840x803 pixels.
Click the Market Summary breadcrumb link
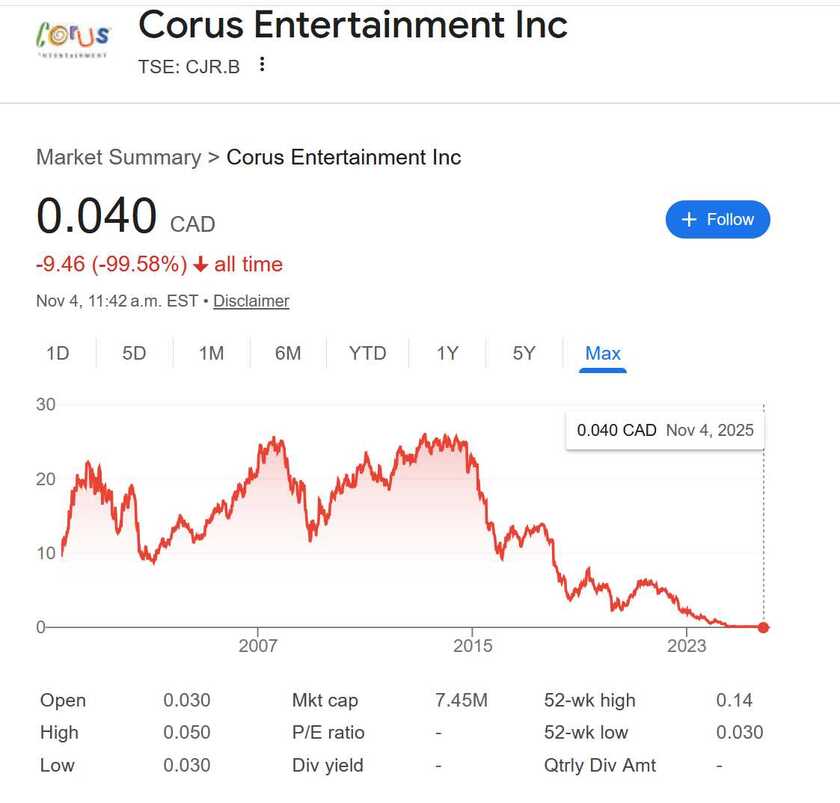click(118, 157)
